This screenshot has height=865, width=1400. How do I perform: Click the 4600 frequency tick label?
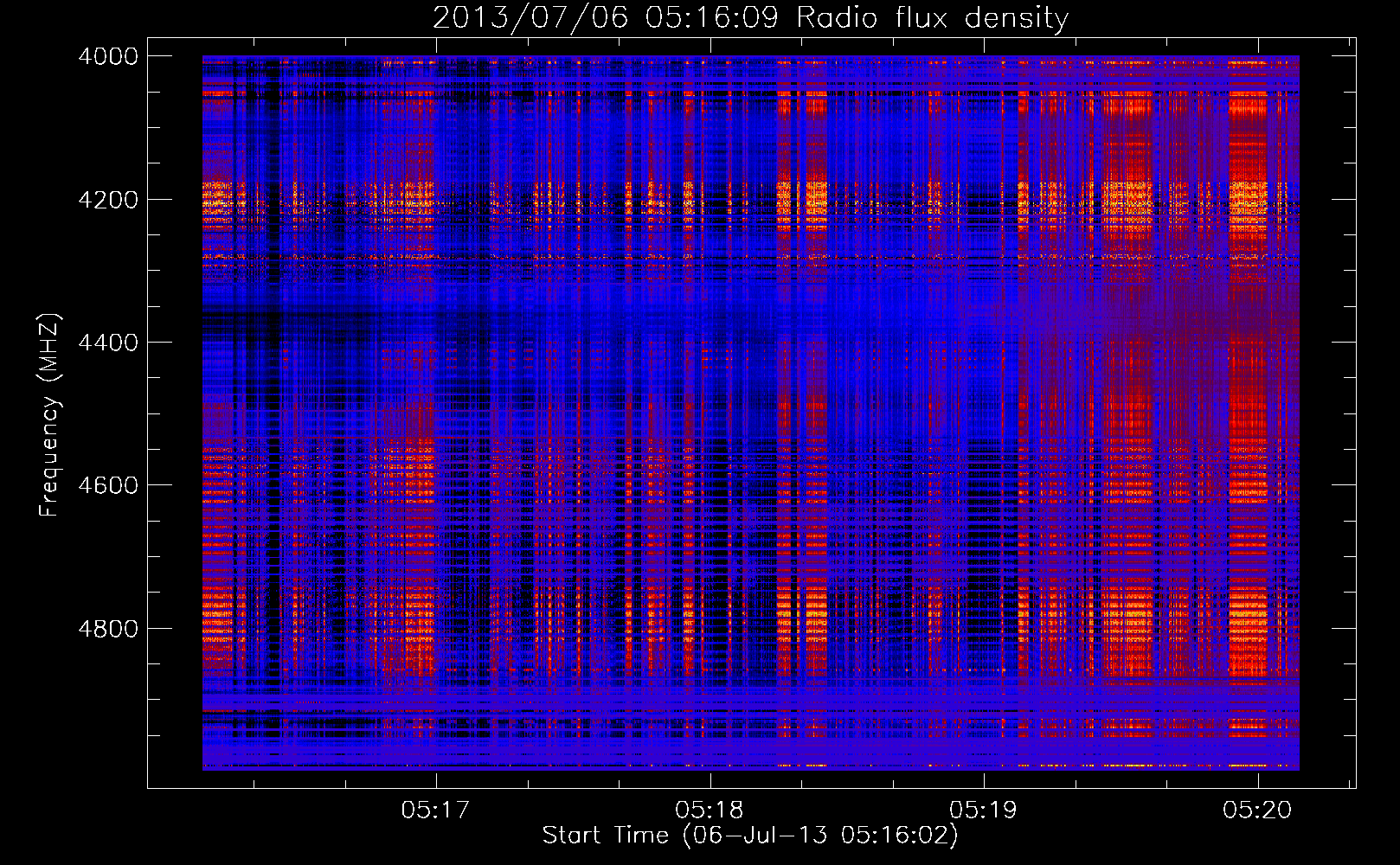[x=108, y=485]
